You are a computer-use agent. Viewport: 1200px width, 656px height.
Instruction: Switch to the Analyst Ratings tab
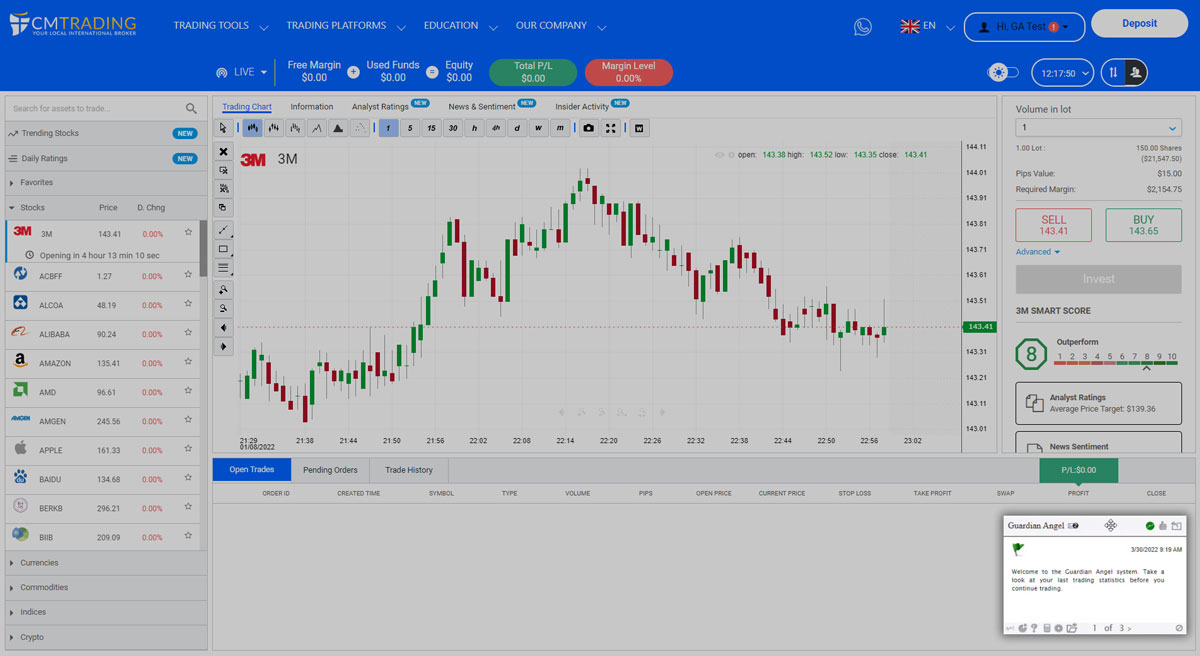point(381,107)
